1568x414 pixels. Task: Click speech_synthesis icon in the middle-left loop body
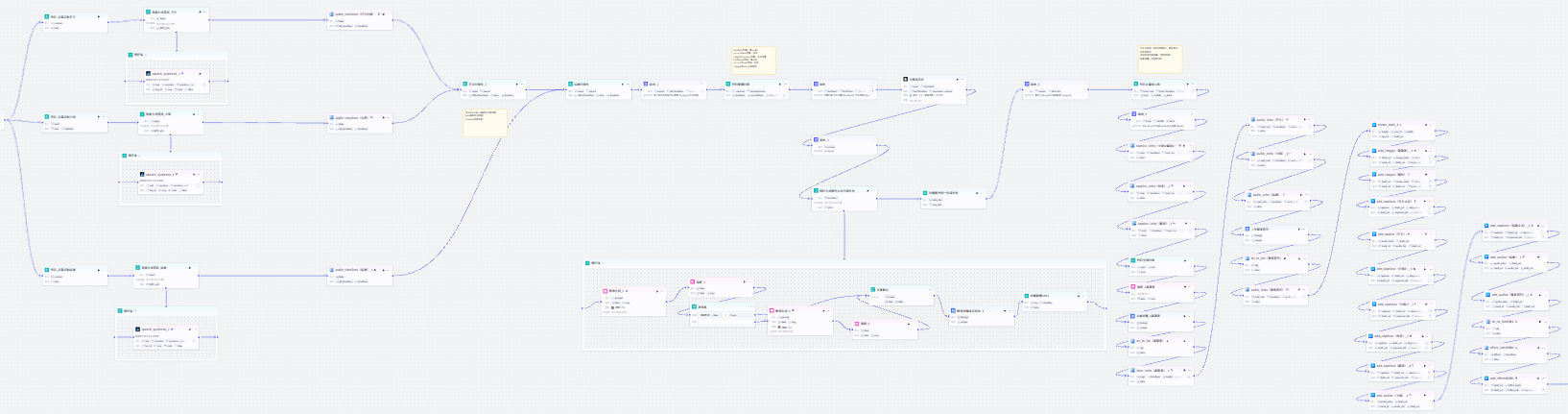pos(142,175)
